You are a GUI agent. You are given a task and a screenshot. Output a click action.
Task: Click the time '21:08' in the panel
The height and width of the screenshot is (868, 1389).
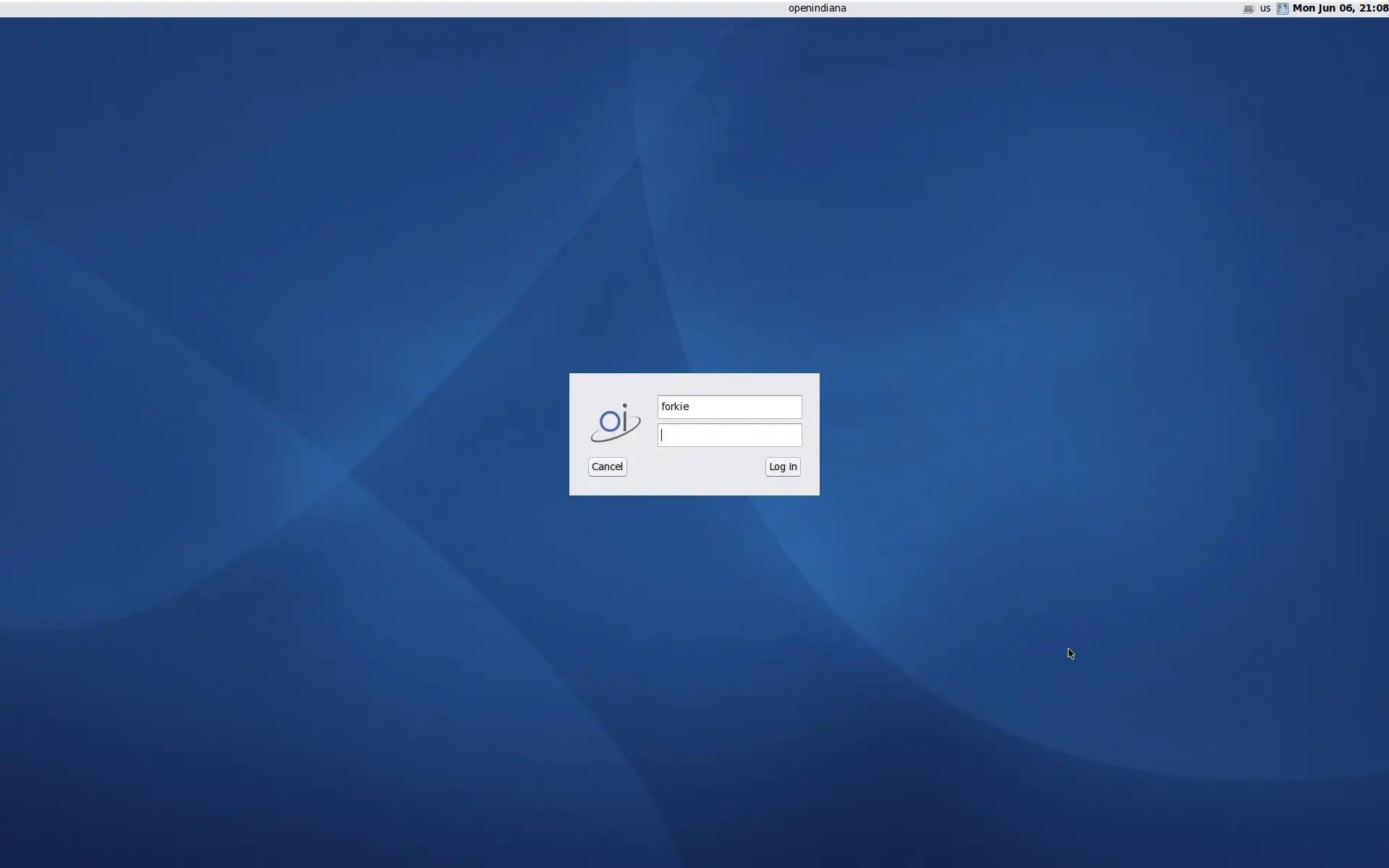tap(1373, 9)
